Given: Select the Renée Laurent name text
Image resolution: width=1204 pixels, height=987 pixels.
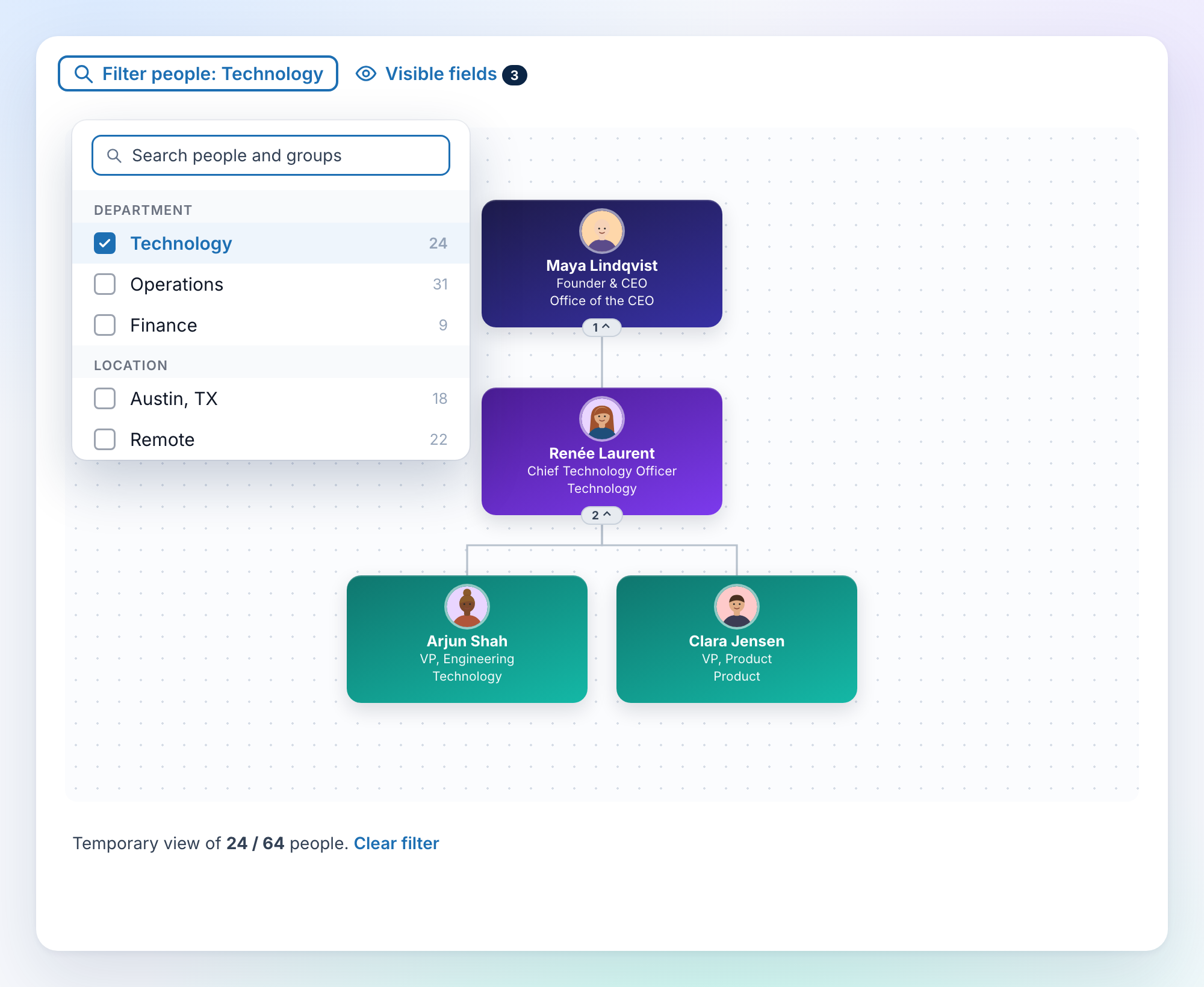Looking at the screenshot, I should 602,453.
